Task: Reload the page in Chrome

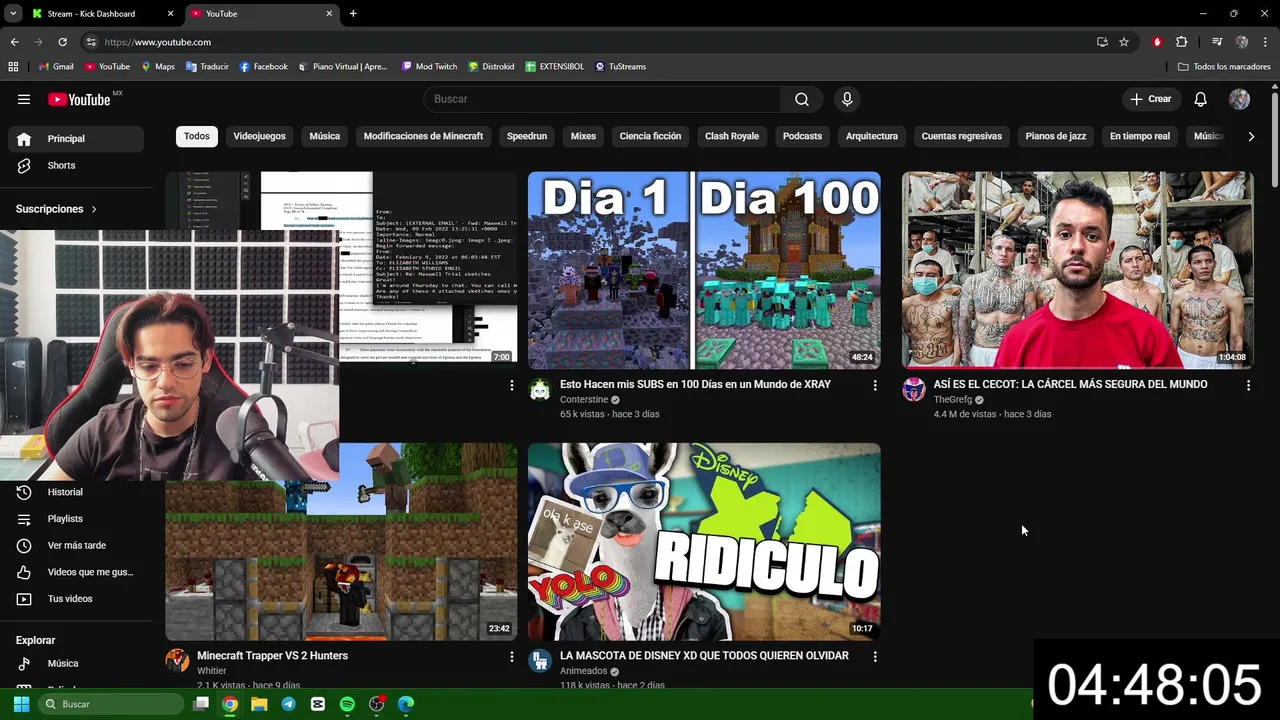Action: (62, 42)
